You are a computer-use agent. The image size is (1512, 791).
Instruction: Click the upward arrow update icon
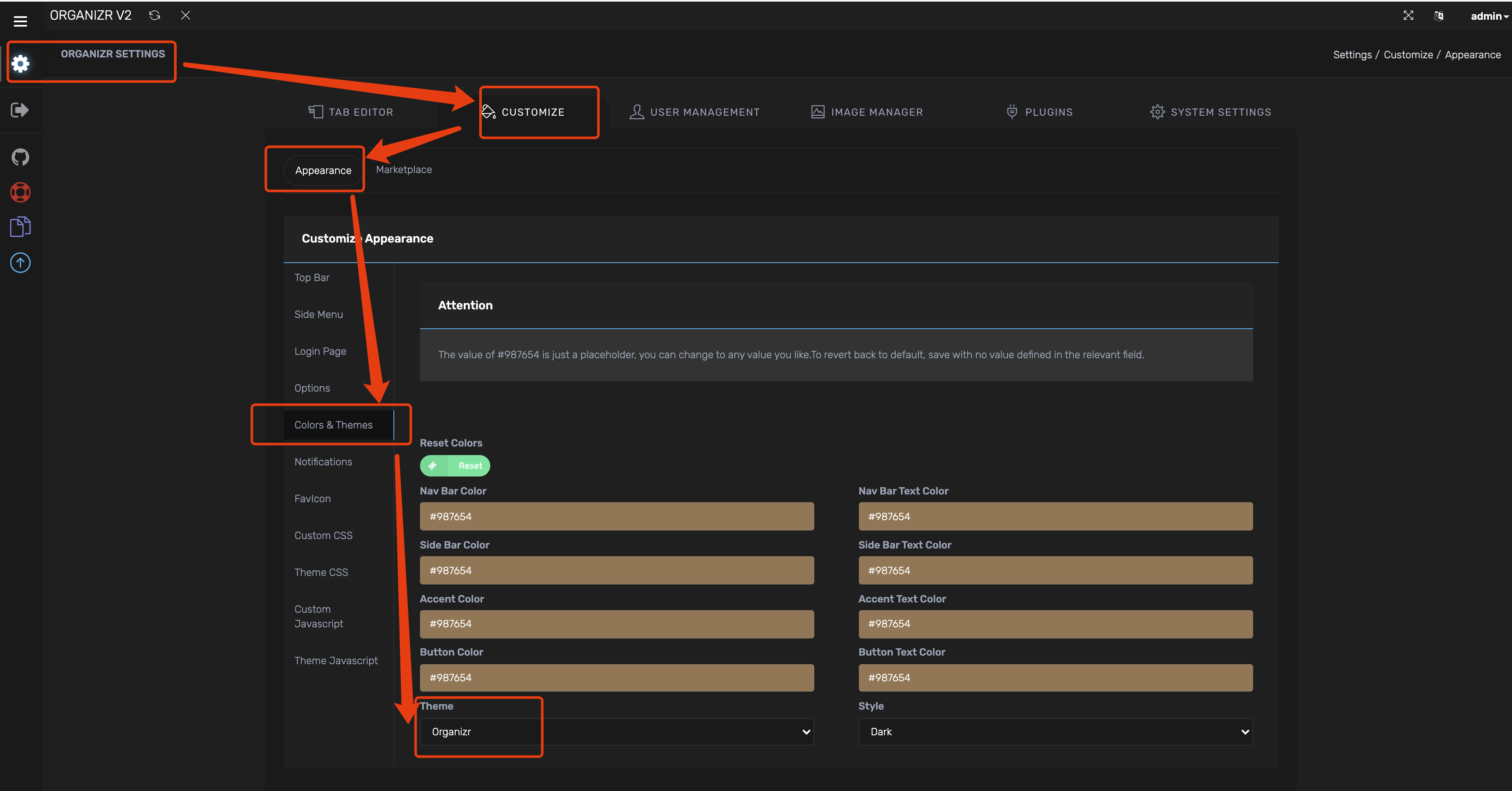pyautogui.click(x=21, y=262)
